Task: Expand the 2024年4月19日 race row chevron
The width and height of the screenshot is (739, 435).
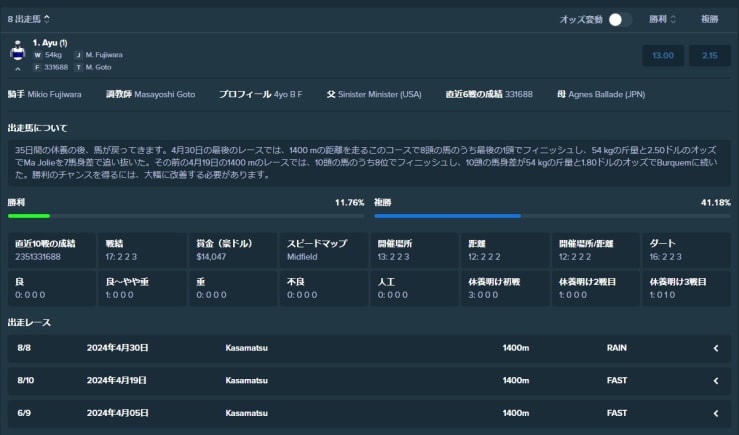Action: (x=715, y=381)
